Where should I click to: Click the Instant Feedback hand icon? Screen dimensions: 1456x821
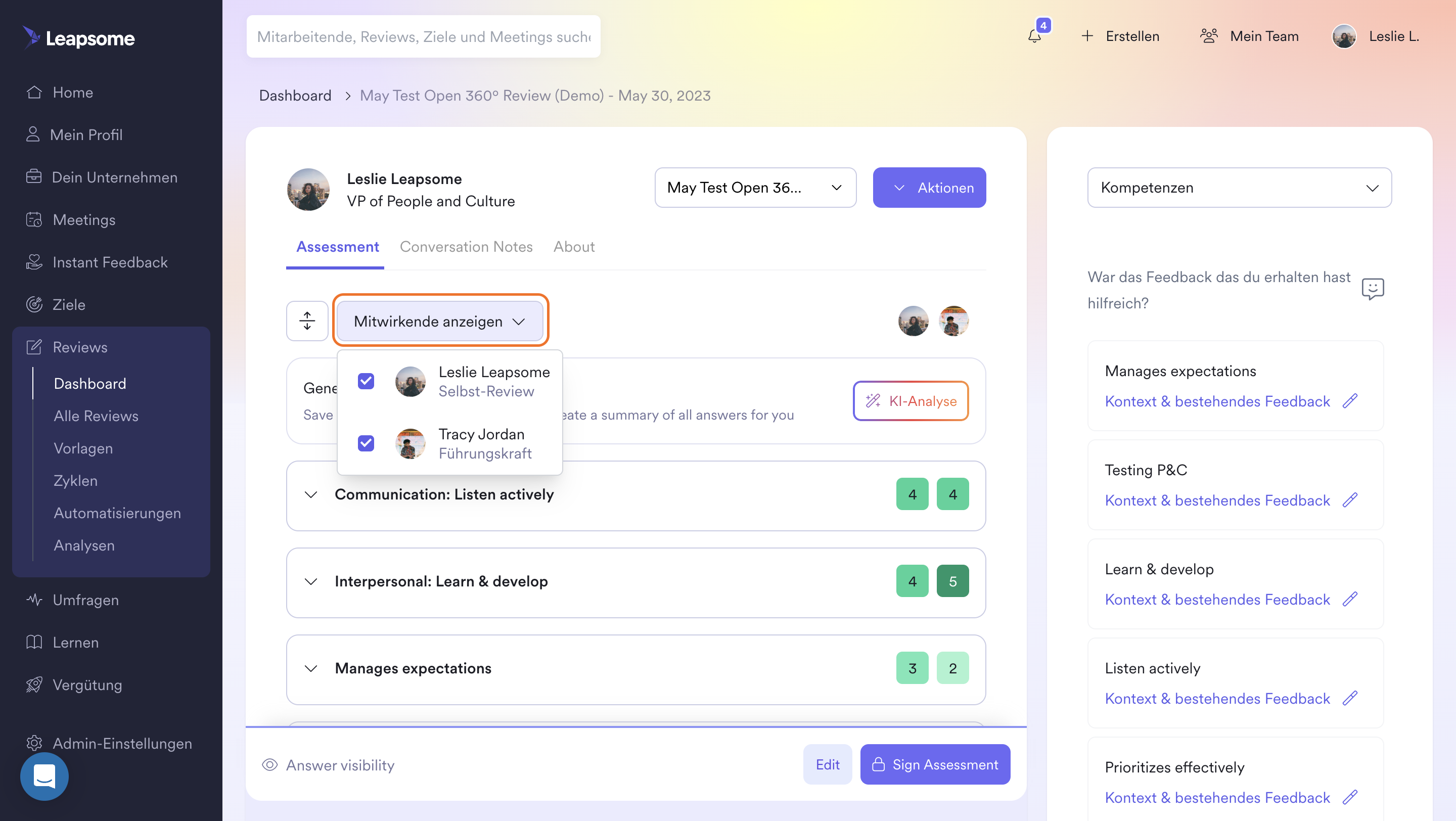(x=34, y=261)
